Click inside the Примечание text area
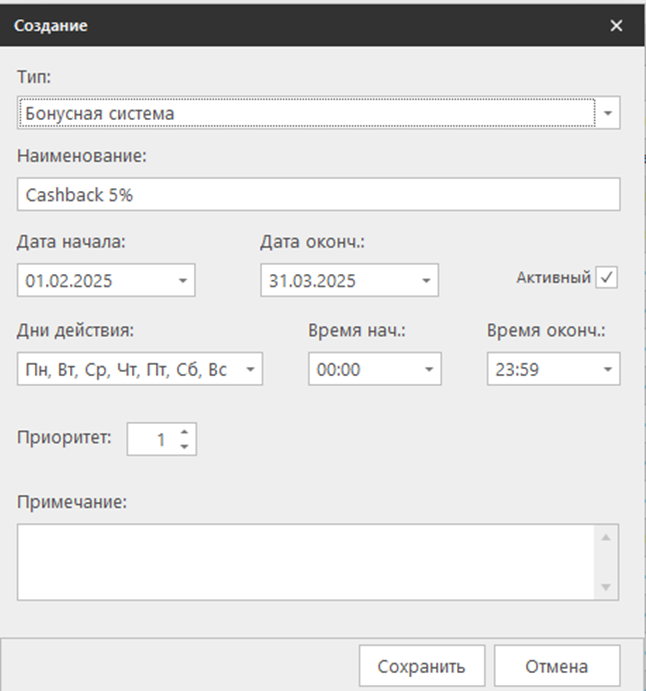 pyautogui.click(x=305, y=561)
